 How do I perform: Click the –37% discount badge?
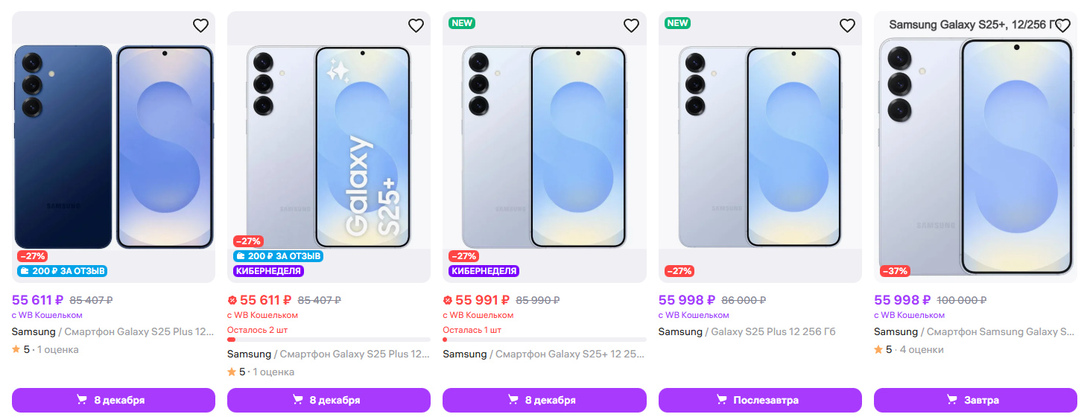tap(895, 270)
